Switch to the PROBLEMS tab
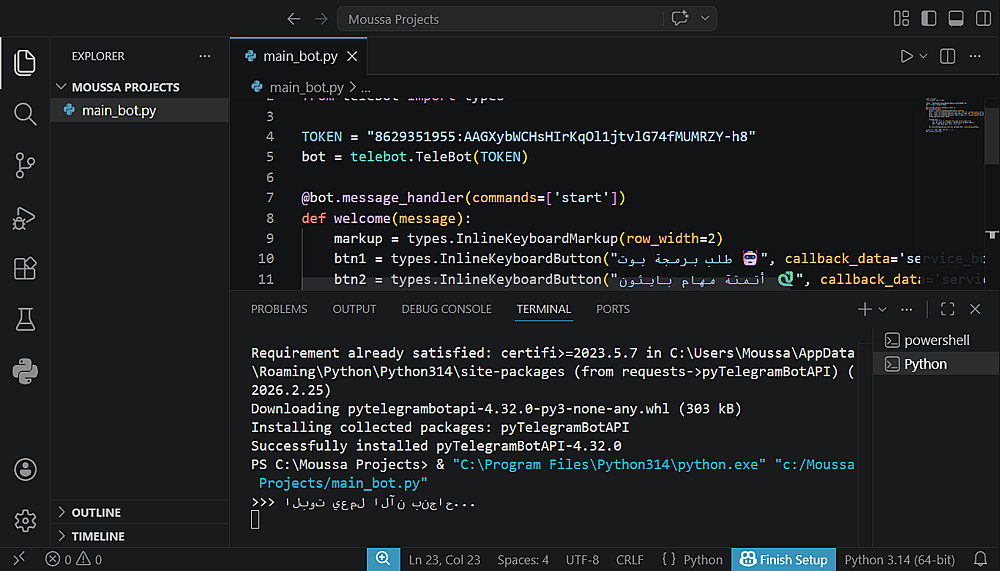 [279, 309]
